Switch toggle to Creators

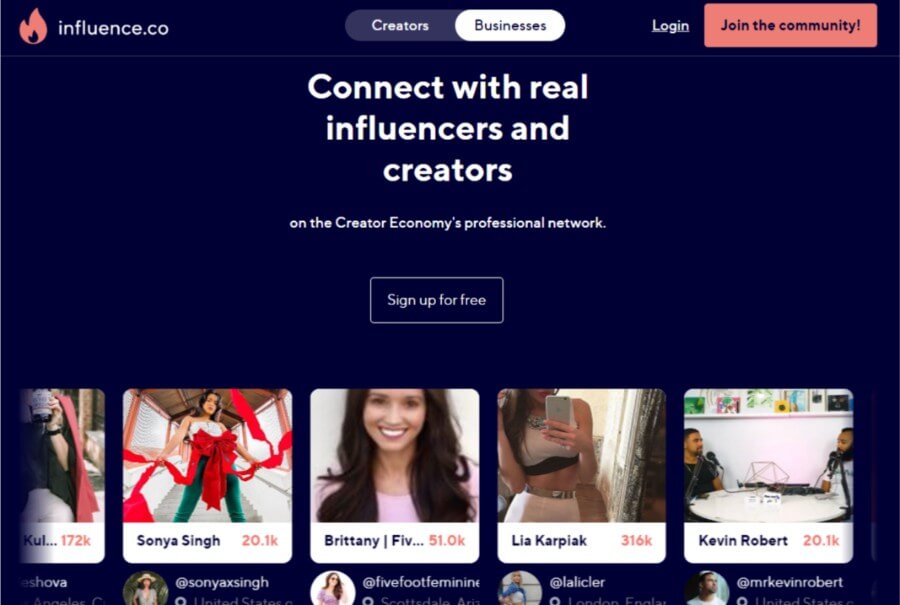[x=400, y=25]
